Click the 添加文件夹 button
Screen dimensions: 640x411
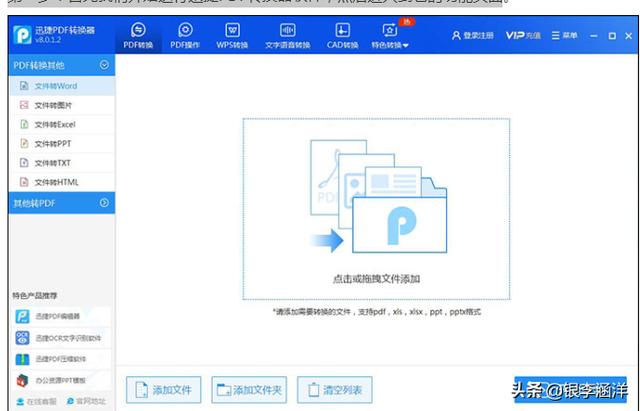coord(249,390)
